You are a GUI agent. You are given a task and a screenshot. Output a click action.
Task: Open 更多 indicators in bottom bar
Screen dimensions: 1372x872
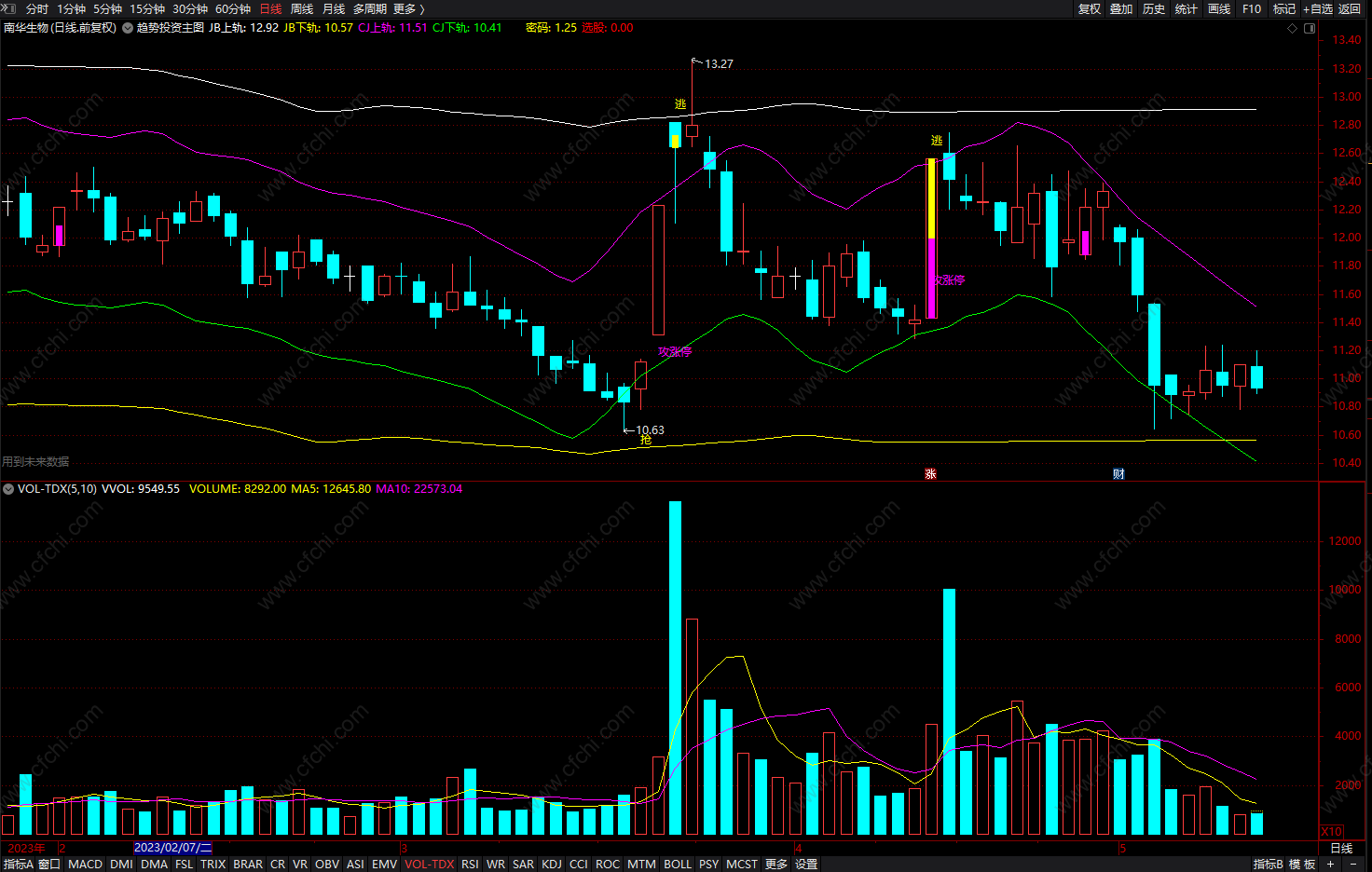coord(776,865)
